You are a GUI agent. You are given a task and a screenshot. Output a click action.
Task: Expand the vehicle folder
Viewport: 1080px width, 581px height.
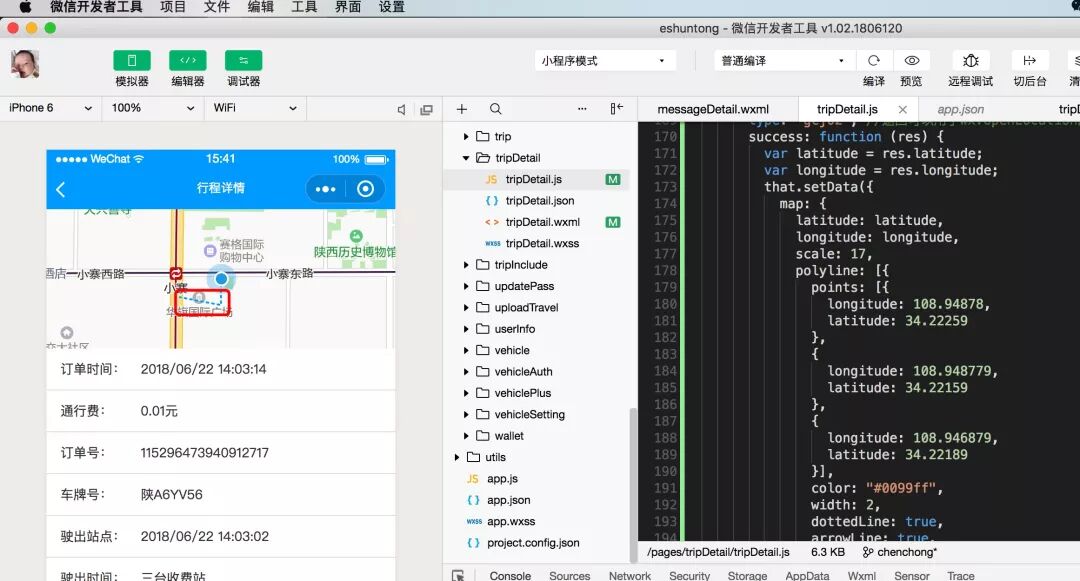tap(466, 350)
